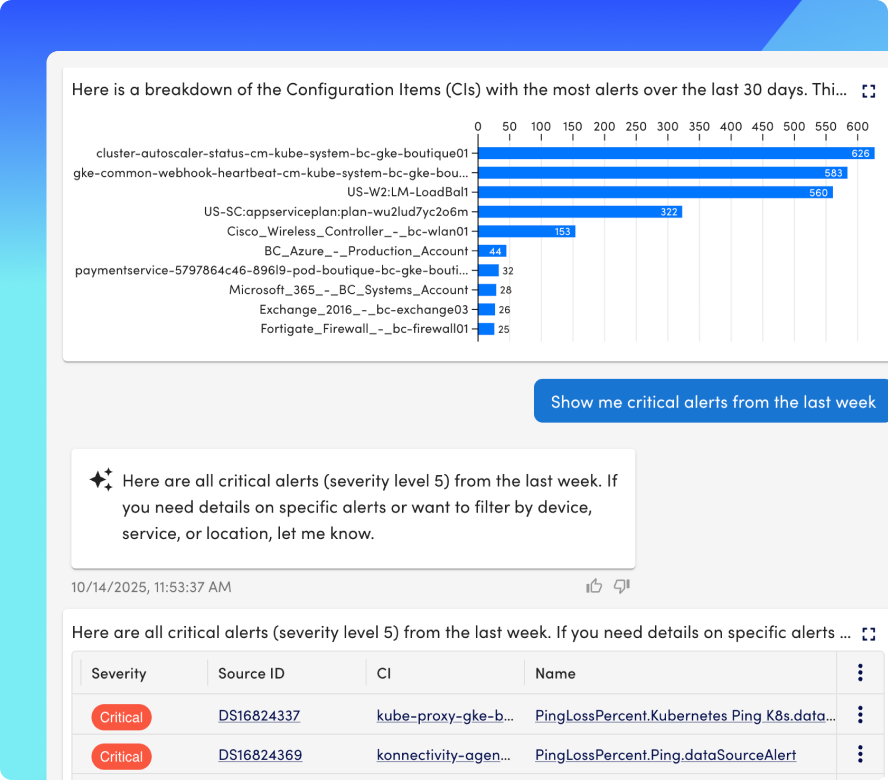This screenshot has width=888, height=780.
Task: Open the table header kebab menu
Action: 860,673
